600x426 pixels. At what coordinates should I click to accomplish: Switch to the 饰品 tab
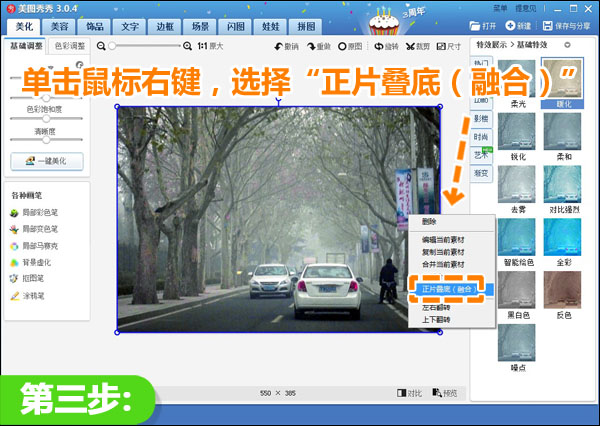coord(94,27)
